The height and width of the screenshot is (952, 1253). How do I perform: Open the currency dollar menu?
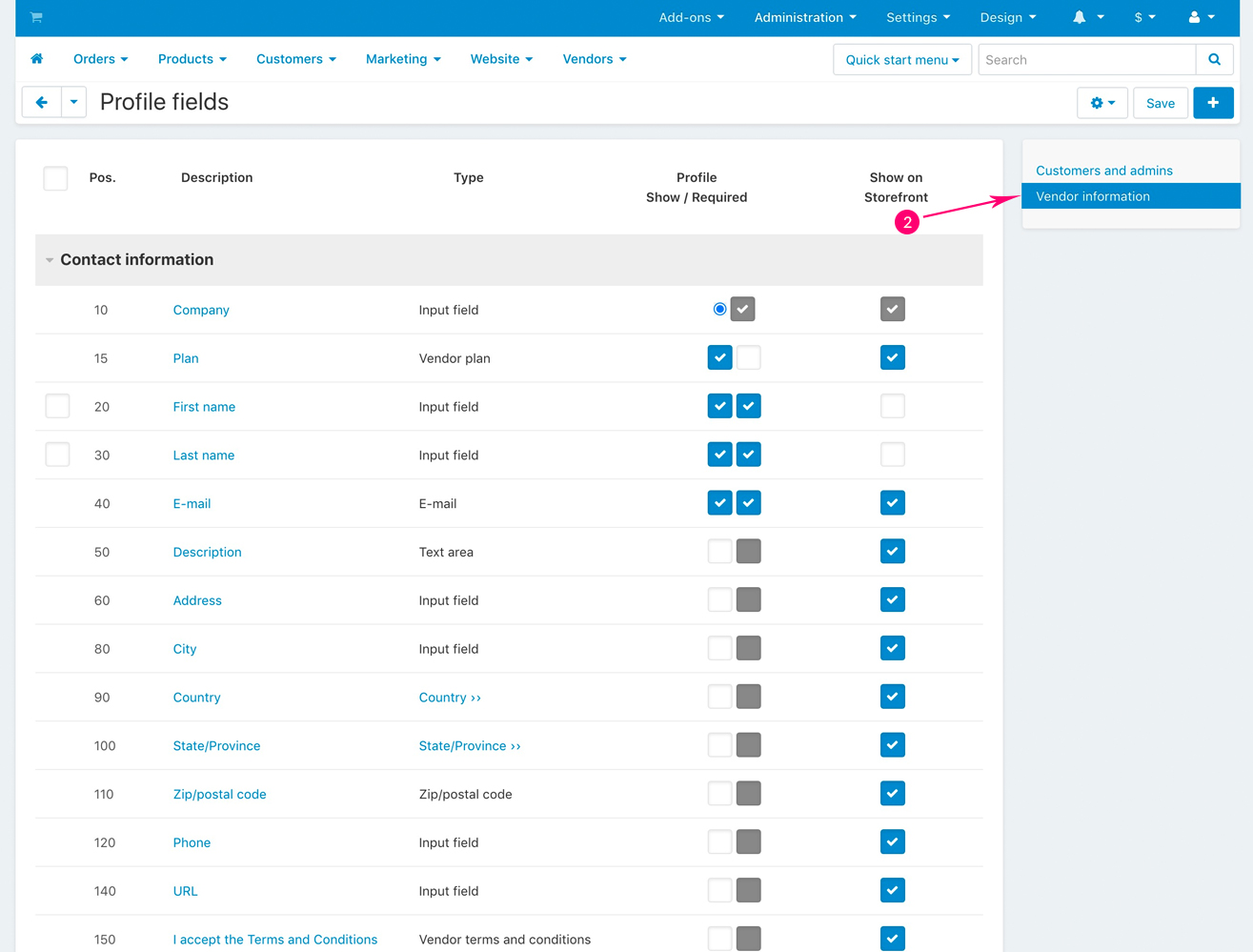coord(1143,17)
